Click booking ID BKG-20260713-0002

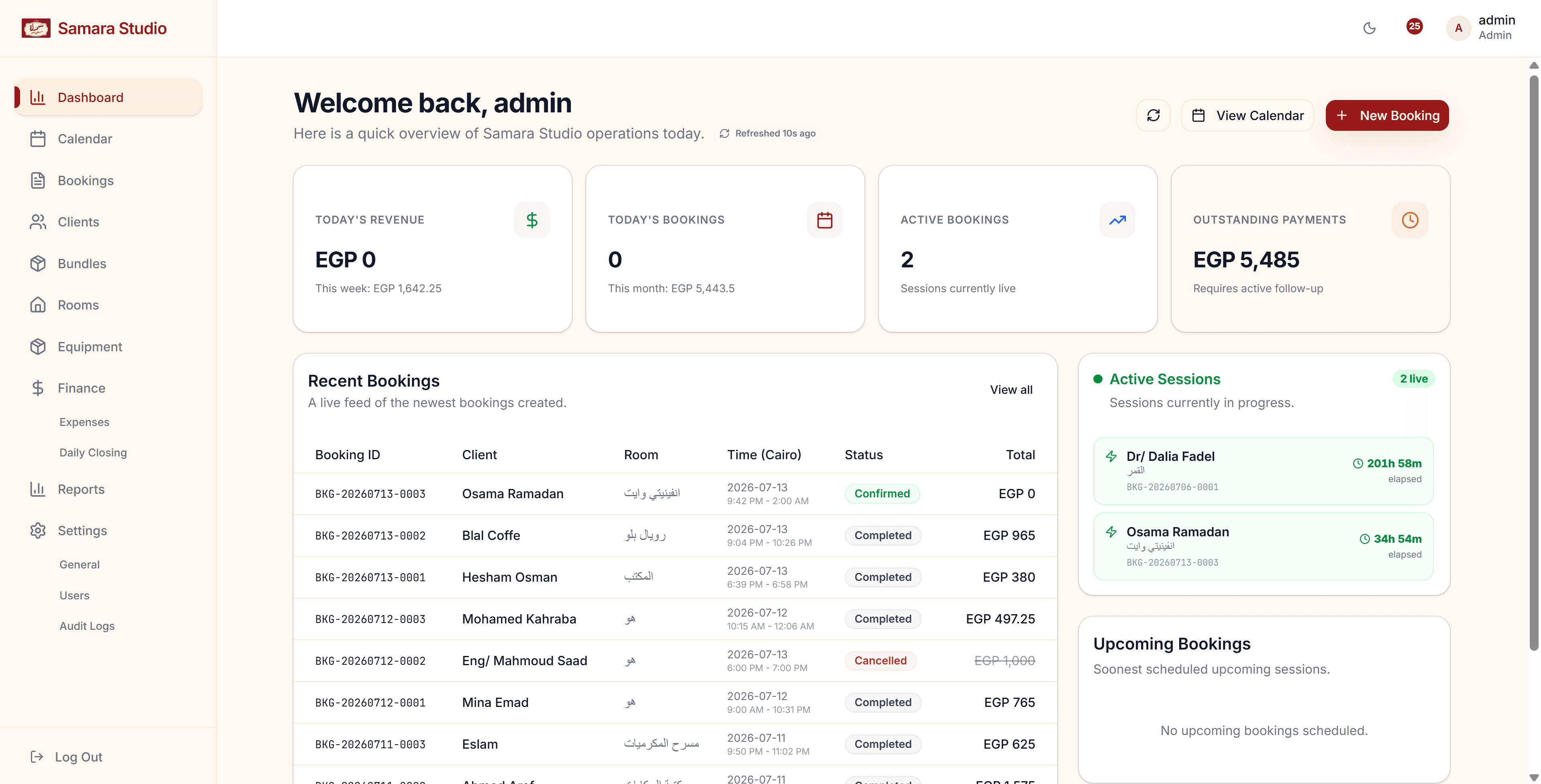click(x=370, y=536)
